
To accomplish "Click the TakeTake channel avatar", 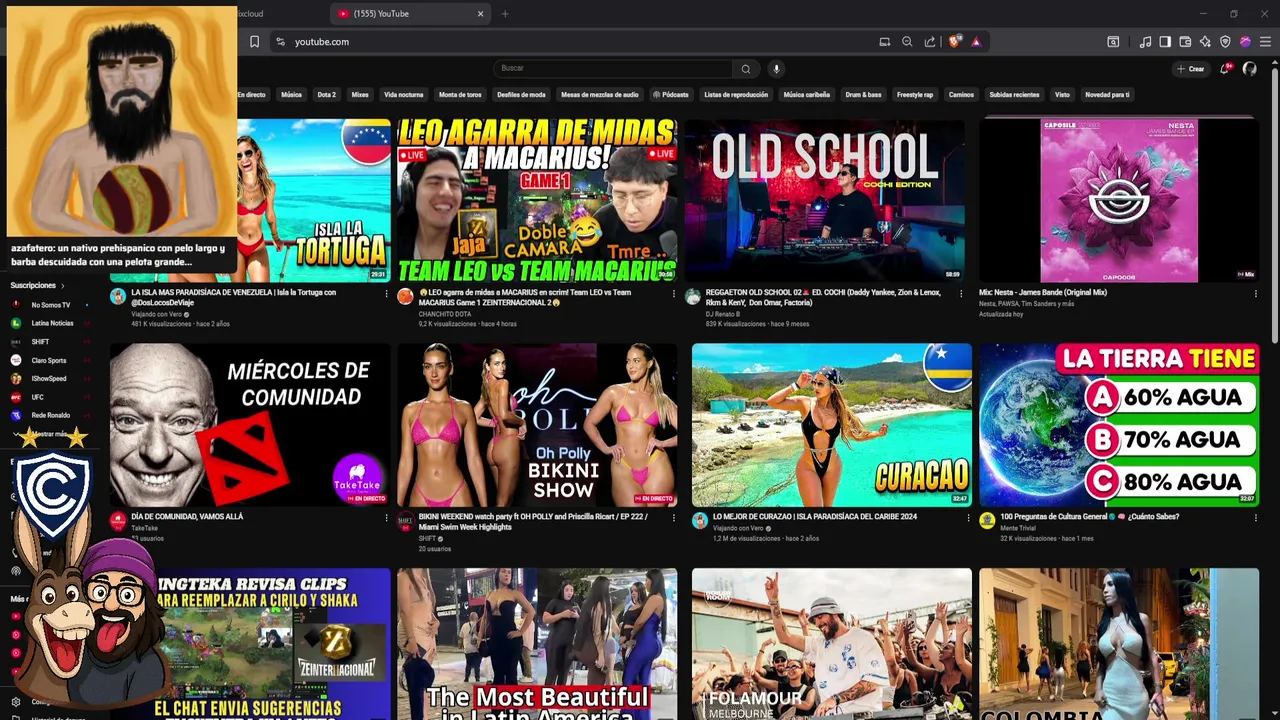I will pos(118,521).
